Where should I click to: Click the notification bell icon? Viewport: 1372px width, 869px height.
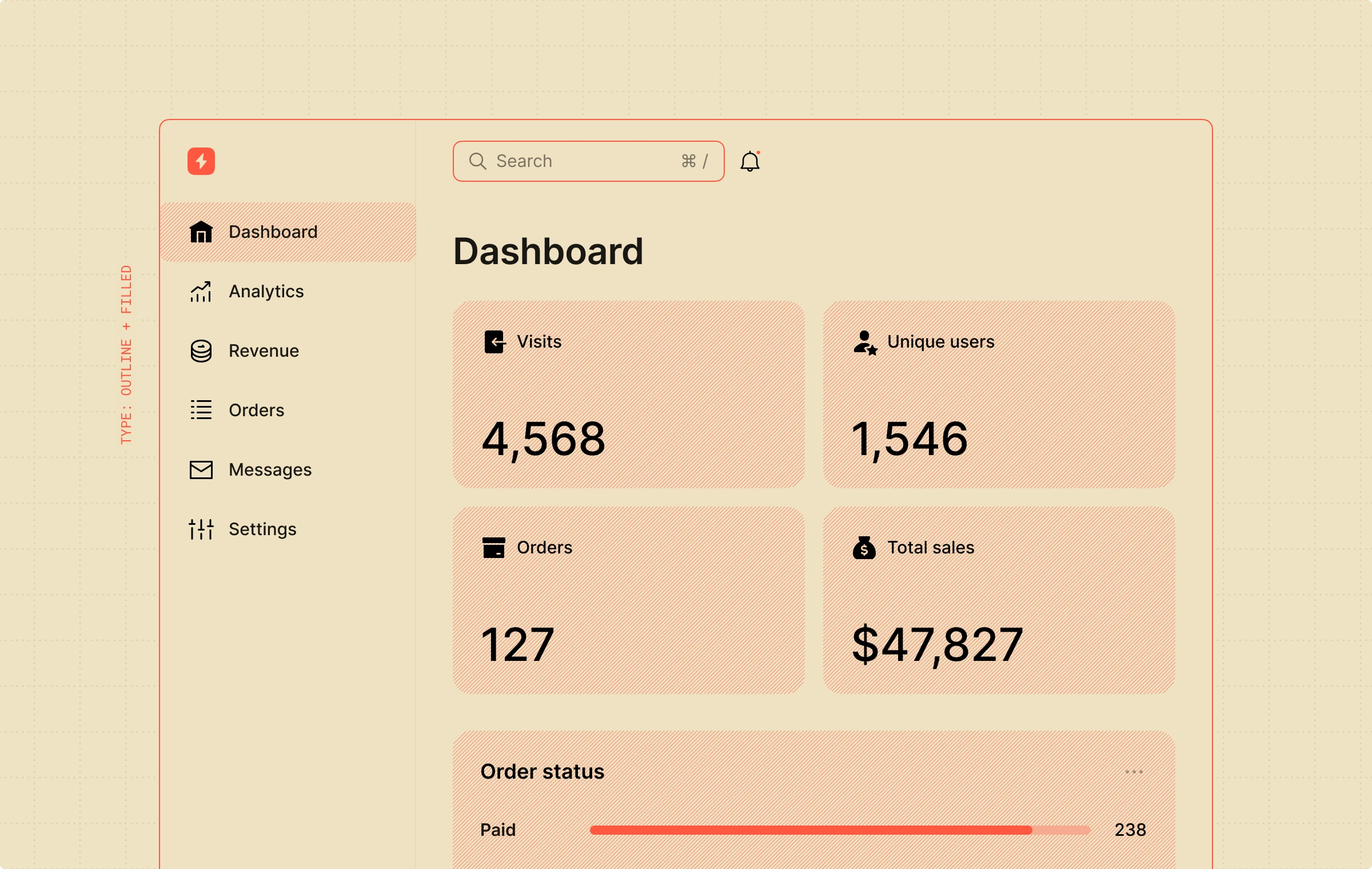(x=750, y=161)
